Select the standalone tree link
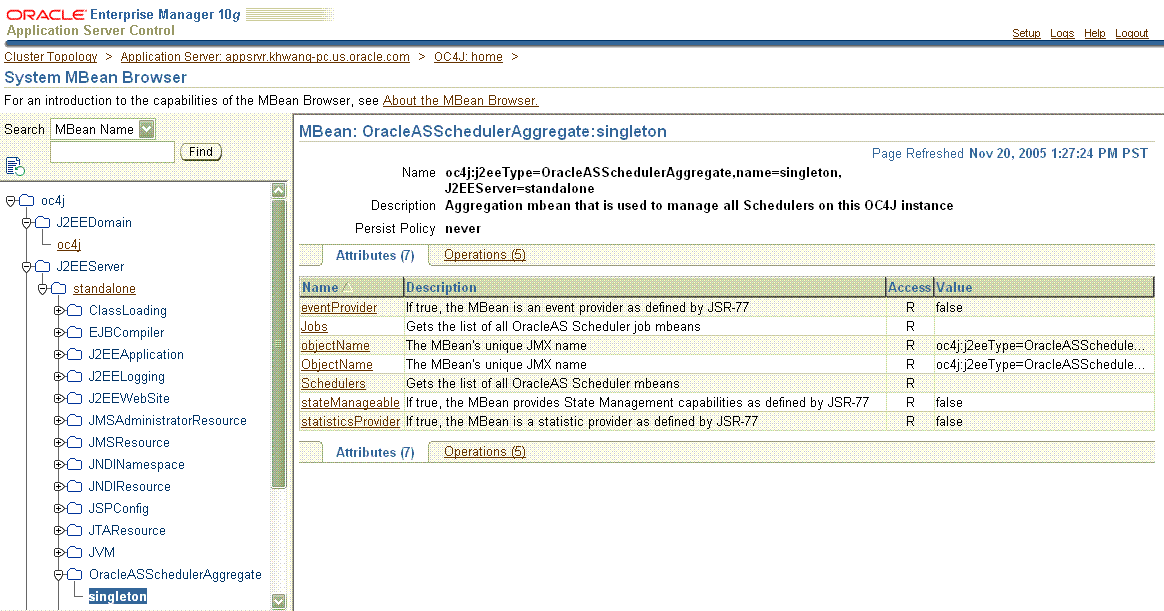The image size is (1164, 611). click(x=104, y=289)
